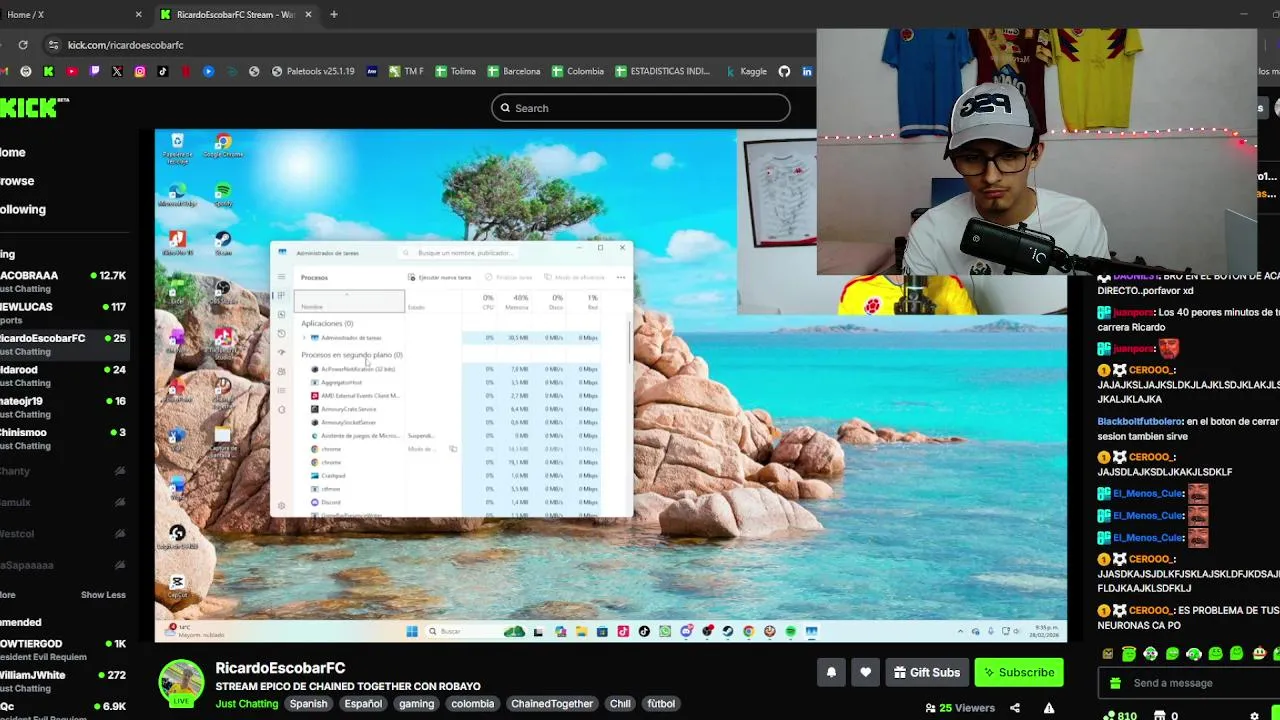Open the Barcelona bookmark
The width and height of the screenshot is (1280, 720).
point(514,72)
